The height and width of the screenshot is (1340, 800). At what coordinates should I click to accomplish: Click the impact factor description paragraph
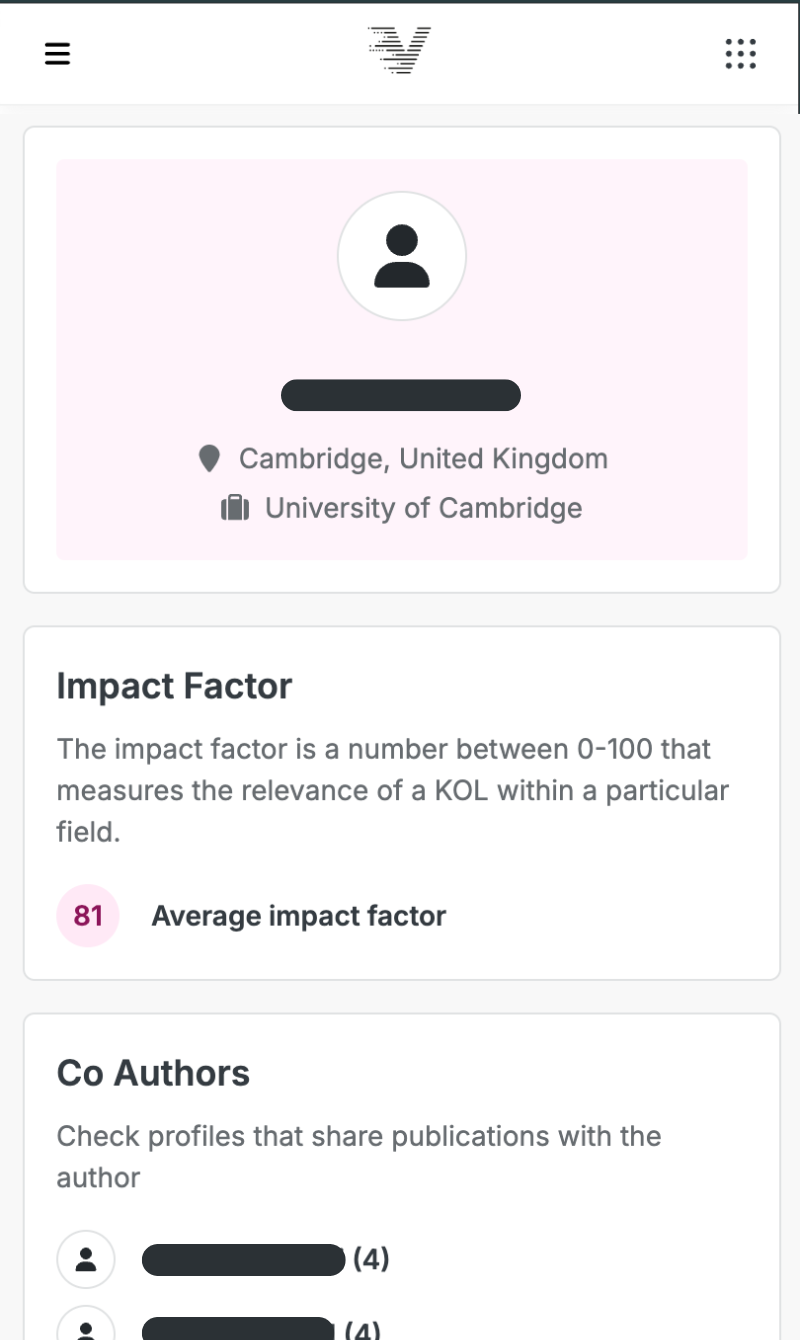pyautogui.click(x=392, y=790)
